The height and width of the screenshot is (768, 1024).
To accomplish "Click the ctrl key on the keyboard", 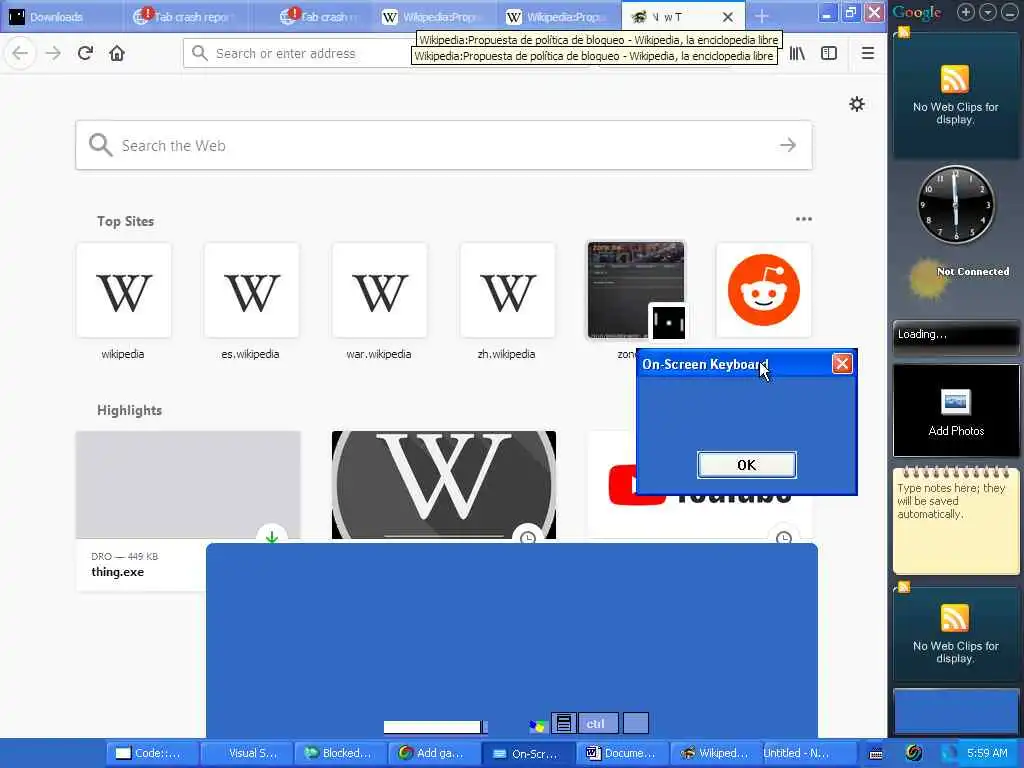I will [598, 724].
